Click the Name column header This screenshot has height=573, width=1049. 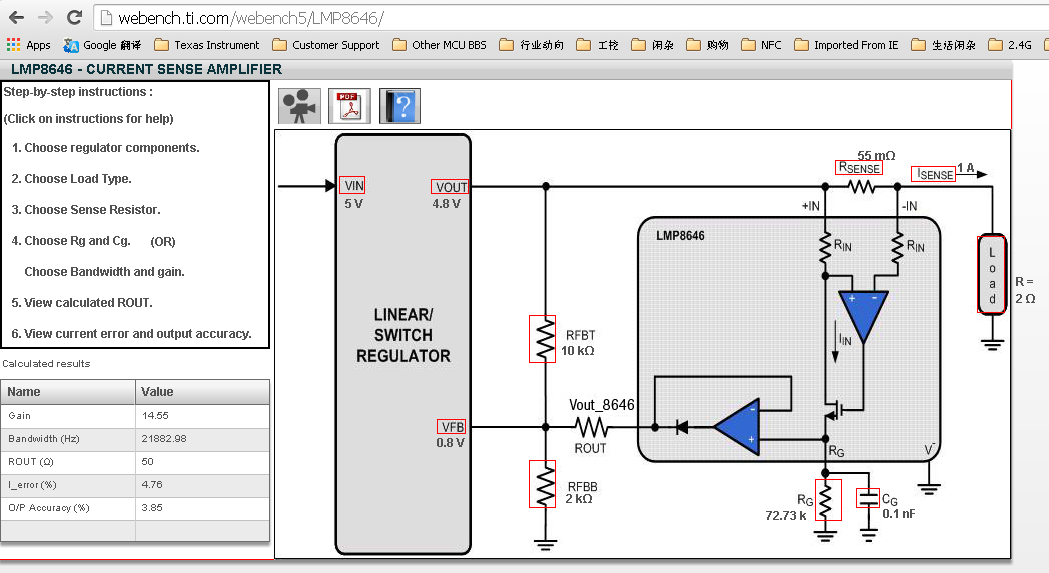tap(68, 392)
